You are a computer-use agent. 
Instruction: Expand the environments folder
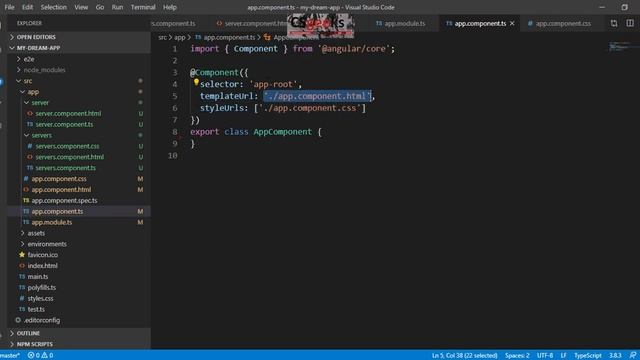point(79,244)
